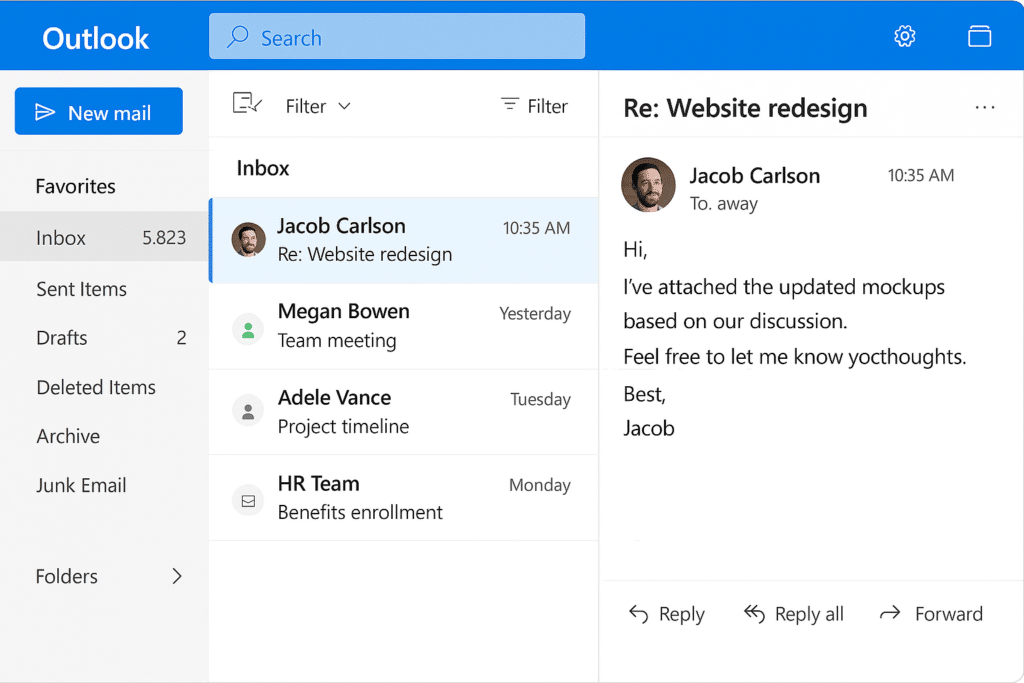Open the Sent Items folder
Screen dimensions: 1024x683
[82, 289]
